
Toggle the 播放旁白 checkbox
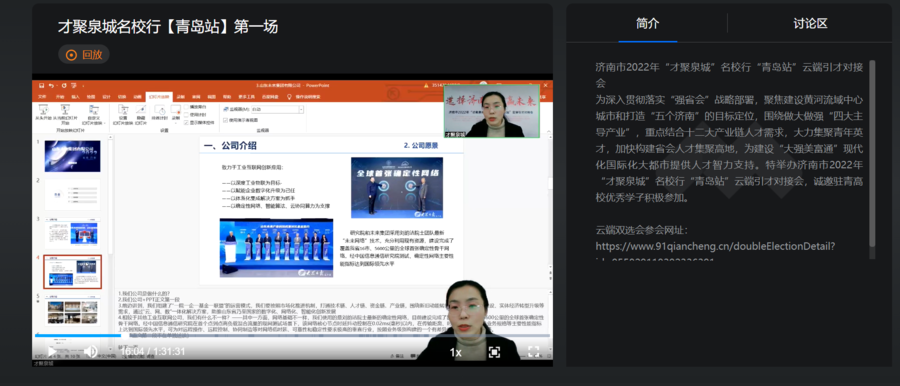[187, 107]
